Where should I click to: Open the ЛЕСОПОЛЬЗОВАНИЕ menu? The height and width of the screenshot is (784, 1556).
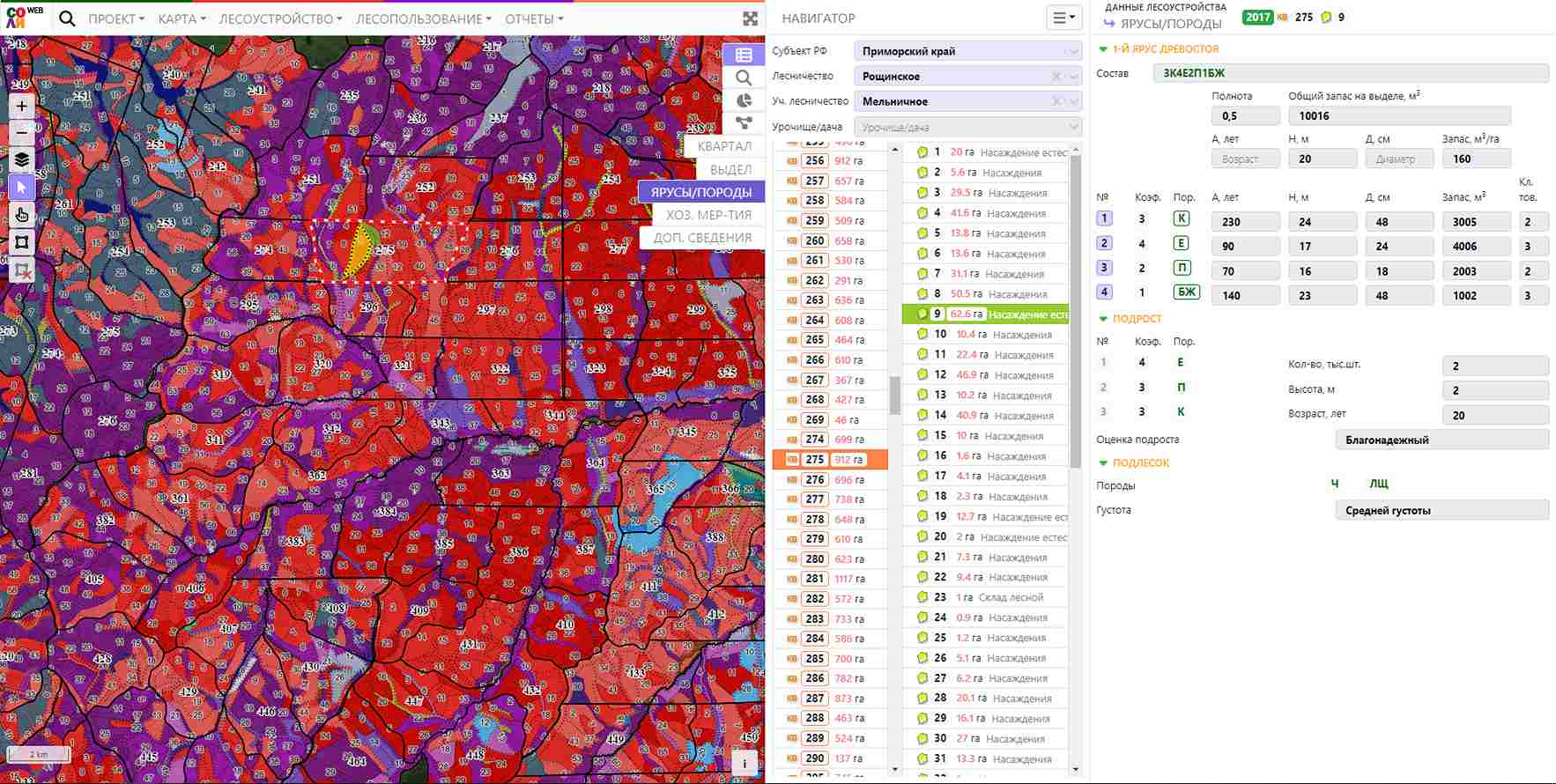pyautogui.click(x=424, y=18)
